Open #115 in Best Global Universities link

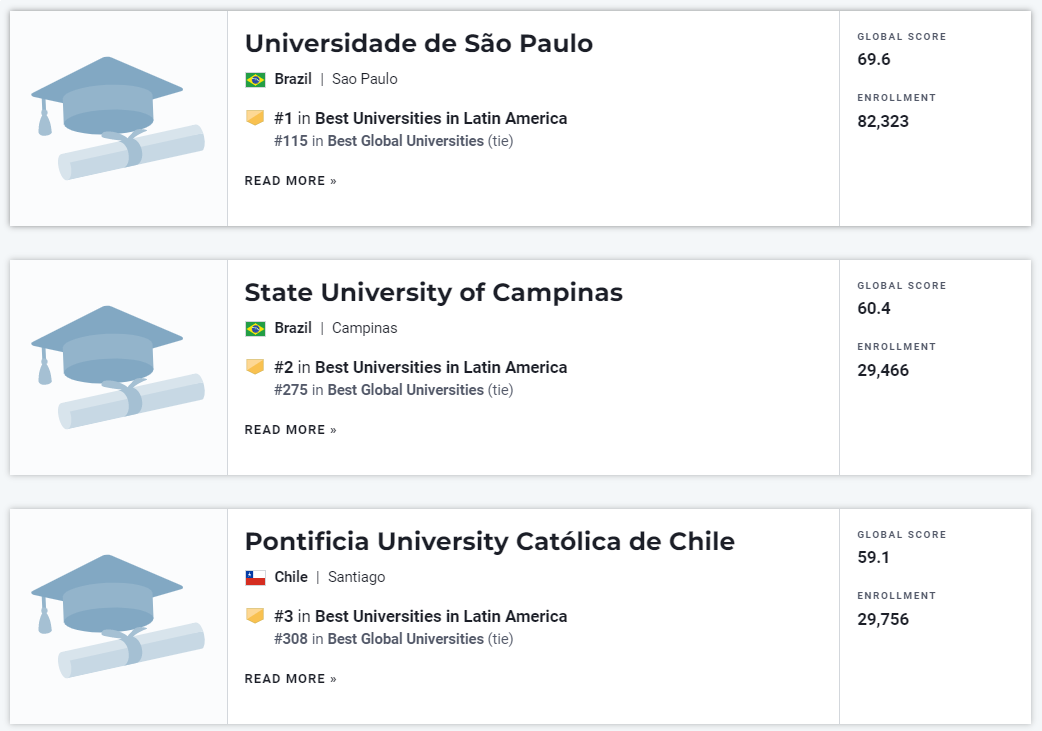click(379, 141)
